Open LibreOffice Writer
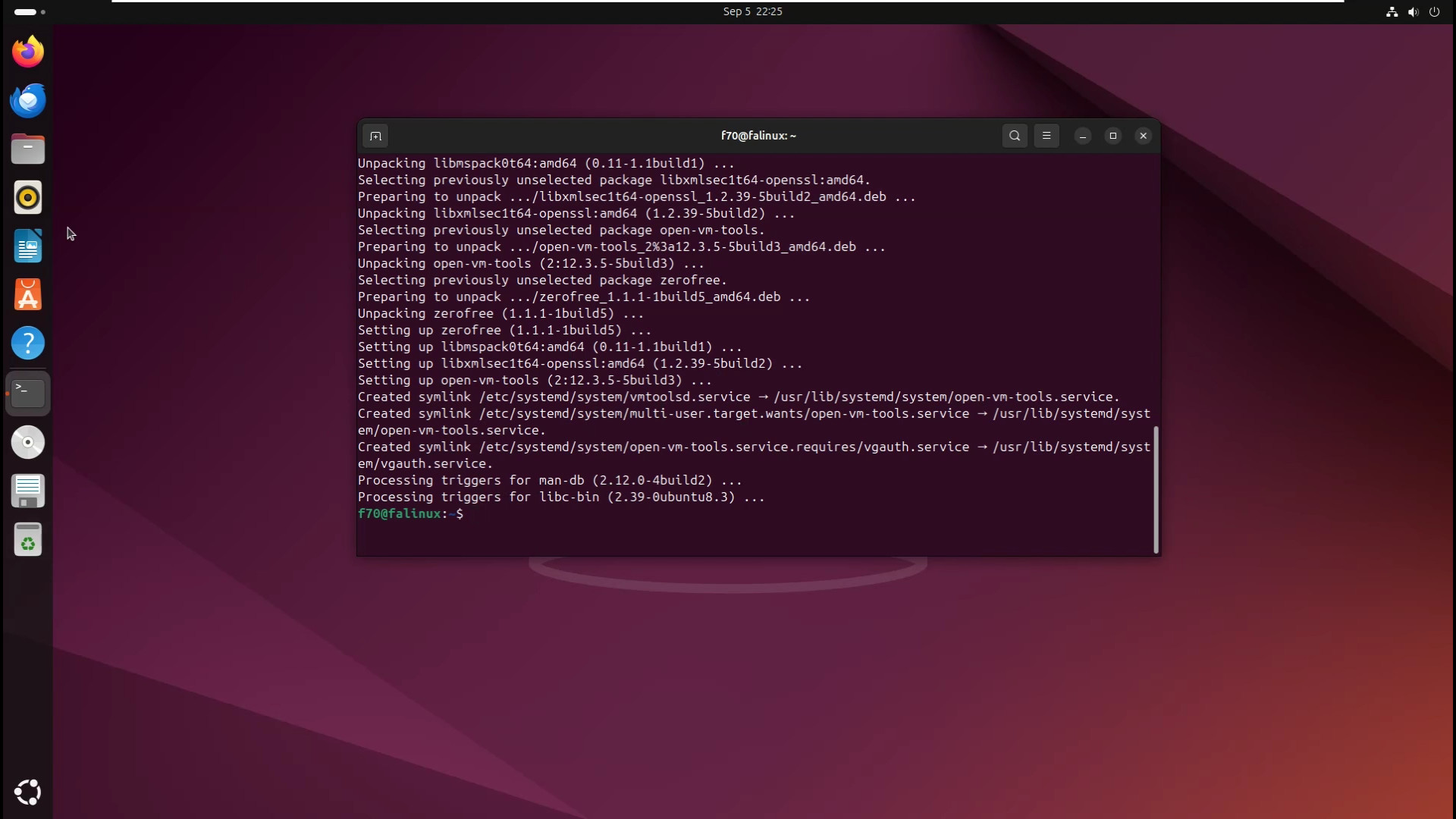The height and width of the screenshot is (819, 1456). click(28, 246)
